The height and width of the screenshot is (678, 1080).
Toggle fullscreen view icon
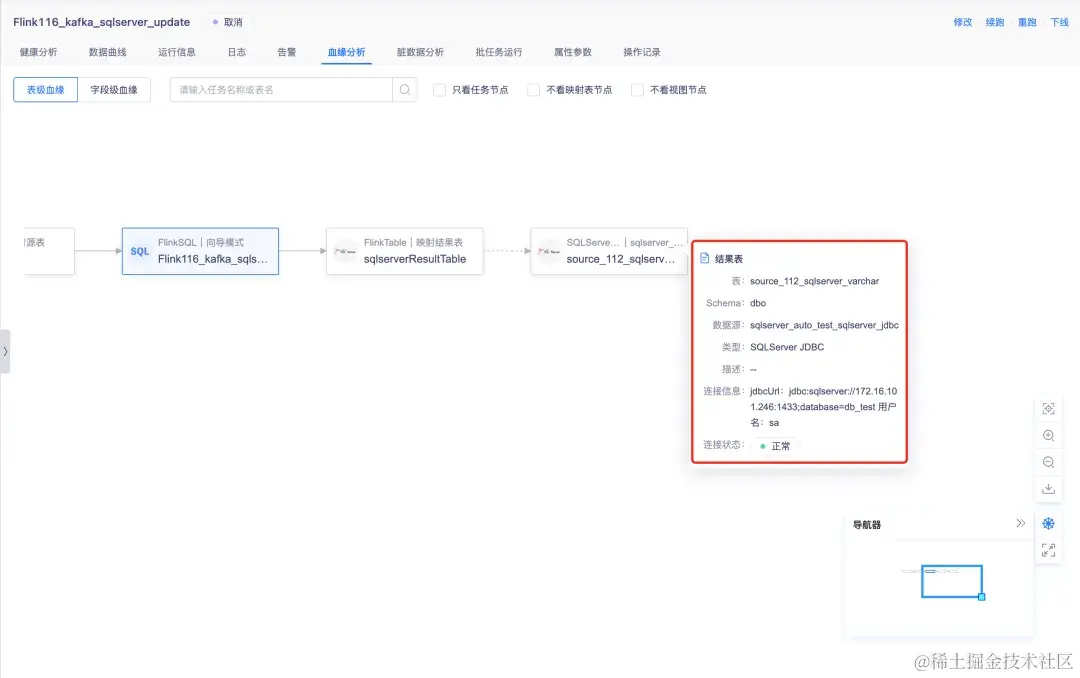pyautogui.click(x=1048, y=550)
